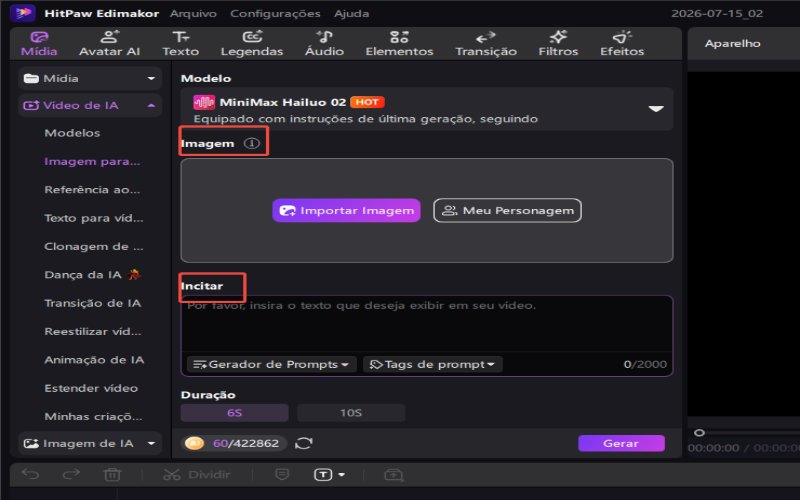Open the Ajuda menu
Screen dimensions: 800x500
pyautogui.click(x=352, y=13)
